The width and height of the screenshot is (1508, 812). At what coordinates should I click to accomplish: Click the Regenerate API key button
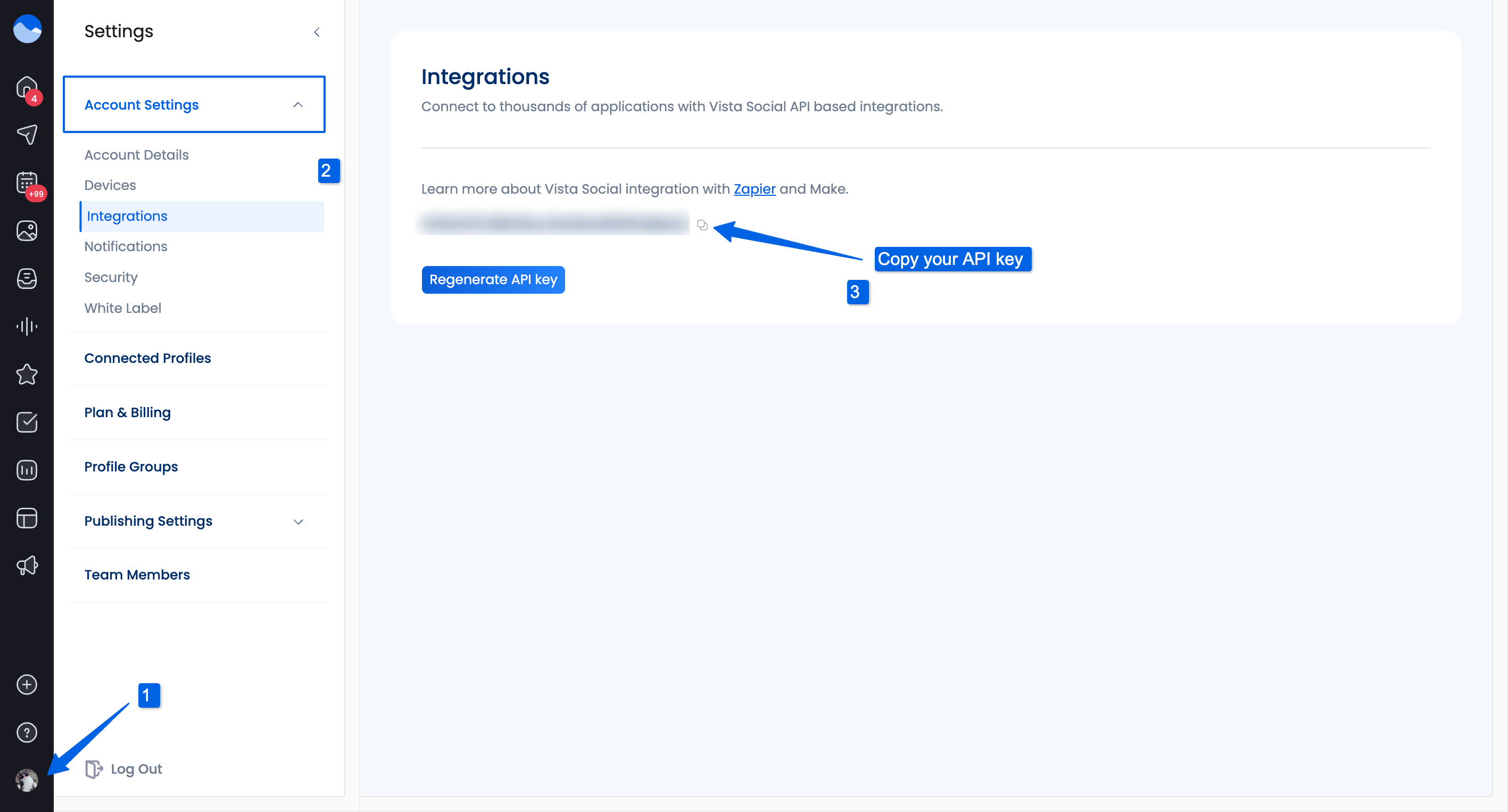[x=493, y=280]
